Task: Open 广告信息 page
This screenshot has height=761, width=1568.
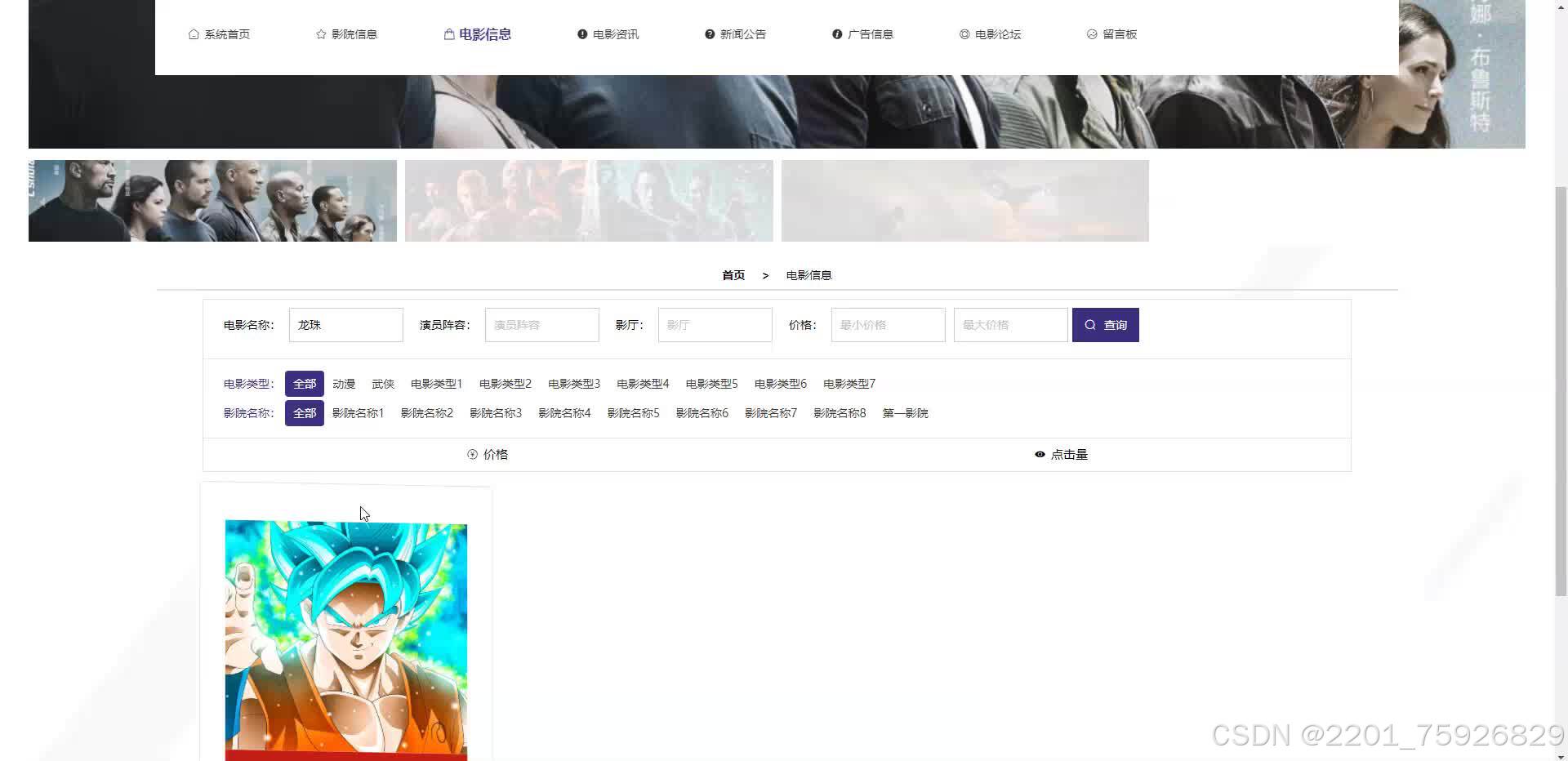Action: pos(862,34)
